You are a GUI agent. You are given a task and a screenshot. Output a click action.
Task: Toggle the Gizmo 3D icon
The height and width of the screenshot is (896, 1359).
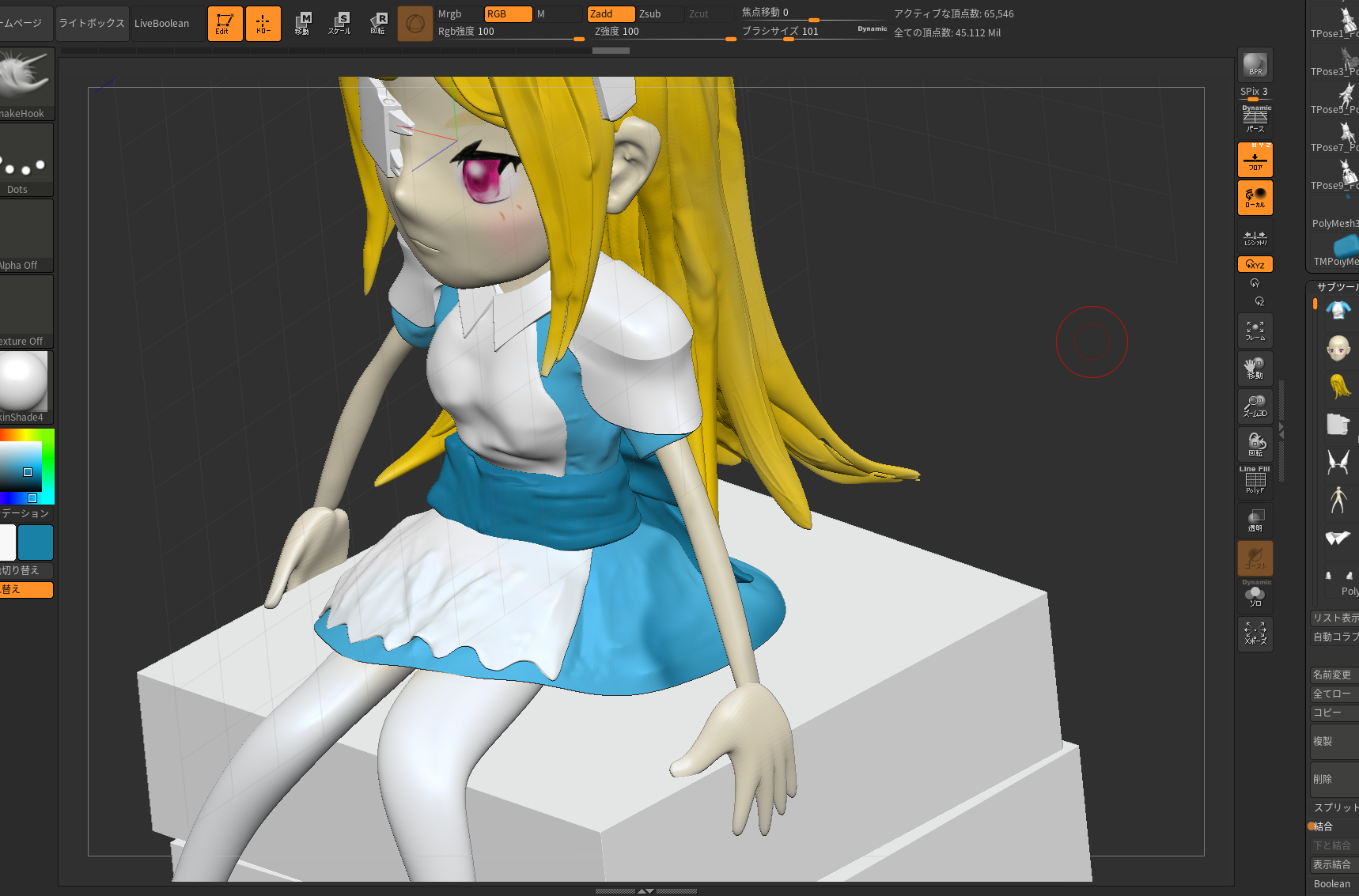415,24
